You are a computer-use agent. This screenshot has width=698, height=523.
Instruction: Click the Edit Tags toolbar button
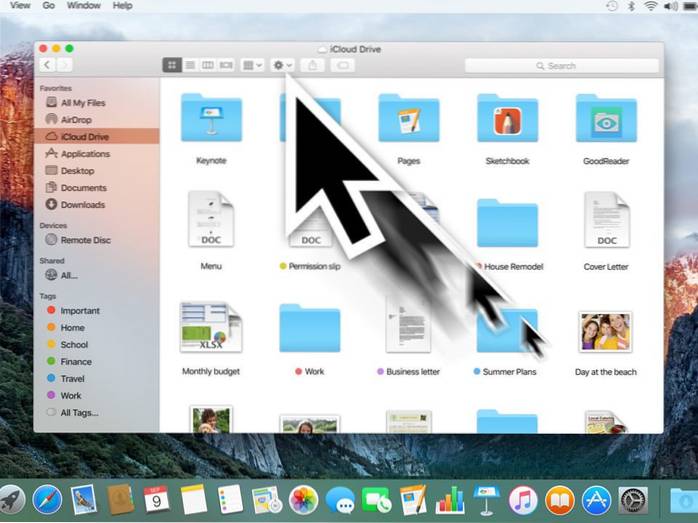[343, 65]
